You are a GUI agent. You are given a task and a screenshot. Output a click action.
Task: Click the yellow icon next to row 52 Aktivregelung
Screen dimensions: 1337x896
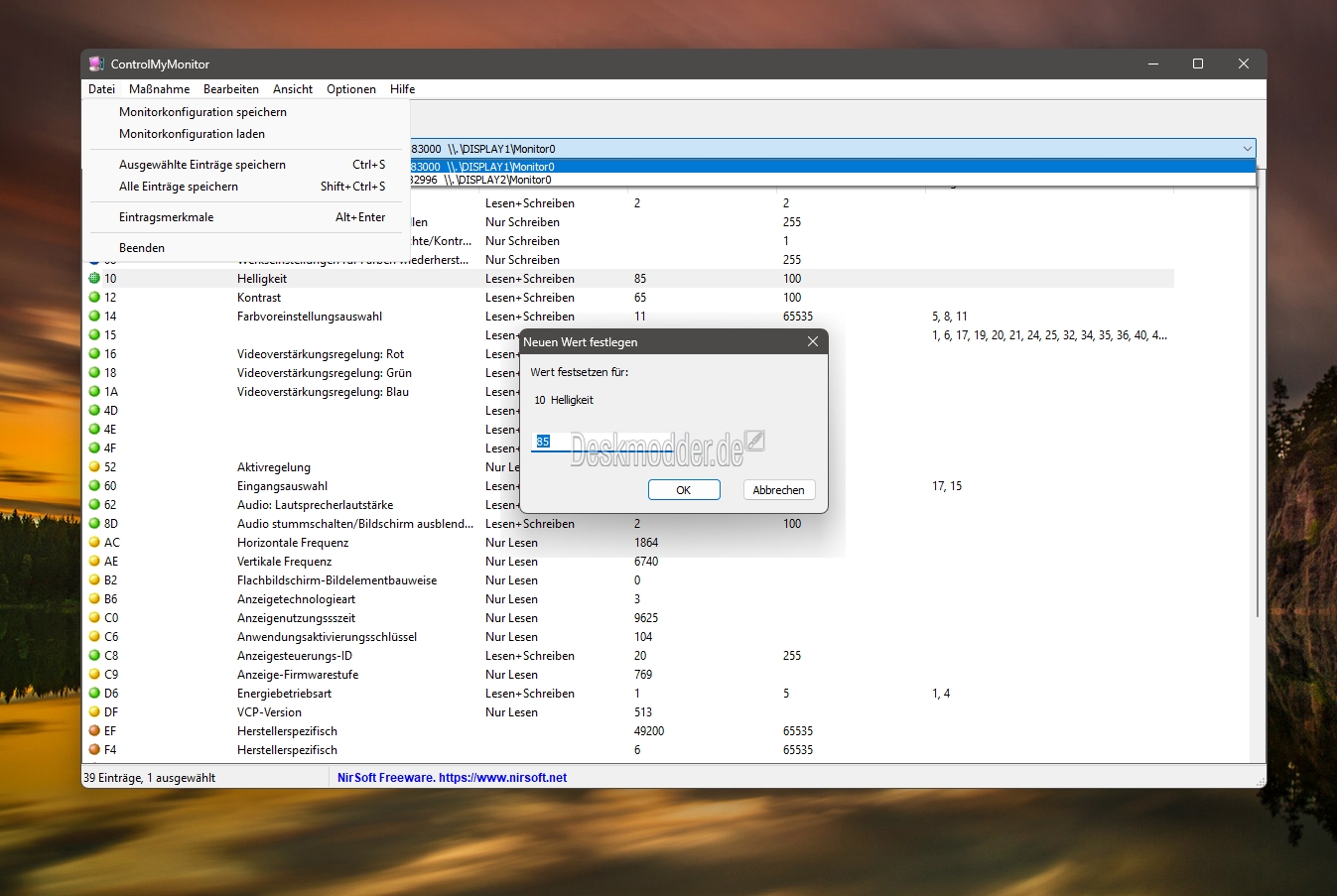tap(95, 467)
